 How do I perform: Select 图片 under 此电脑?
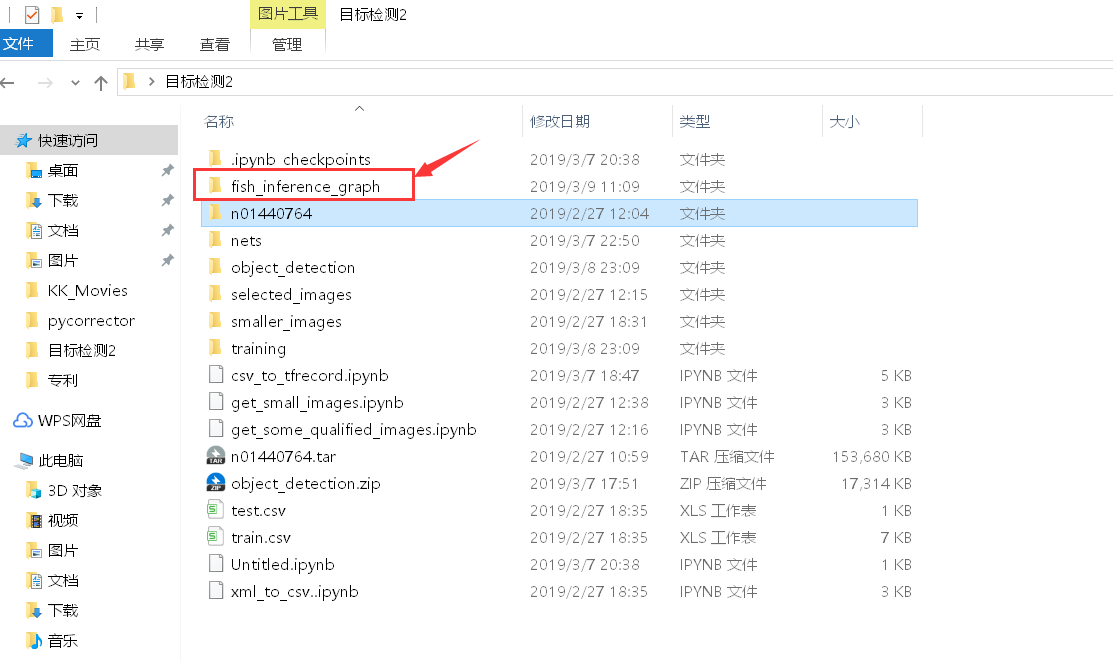tap(62, 551)
